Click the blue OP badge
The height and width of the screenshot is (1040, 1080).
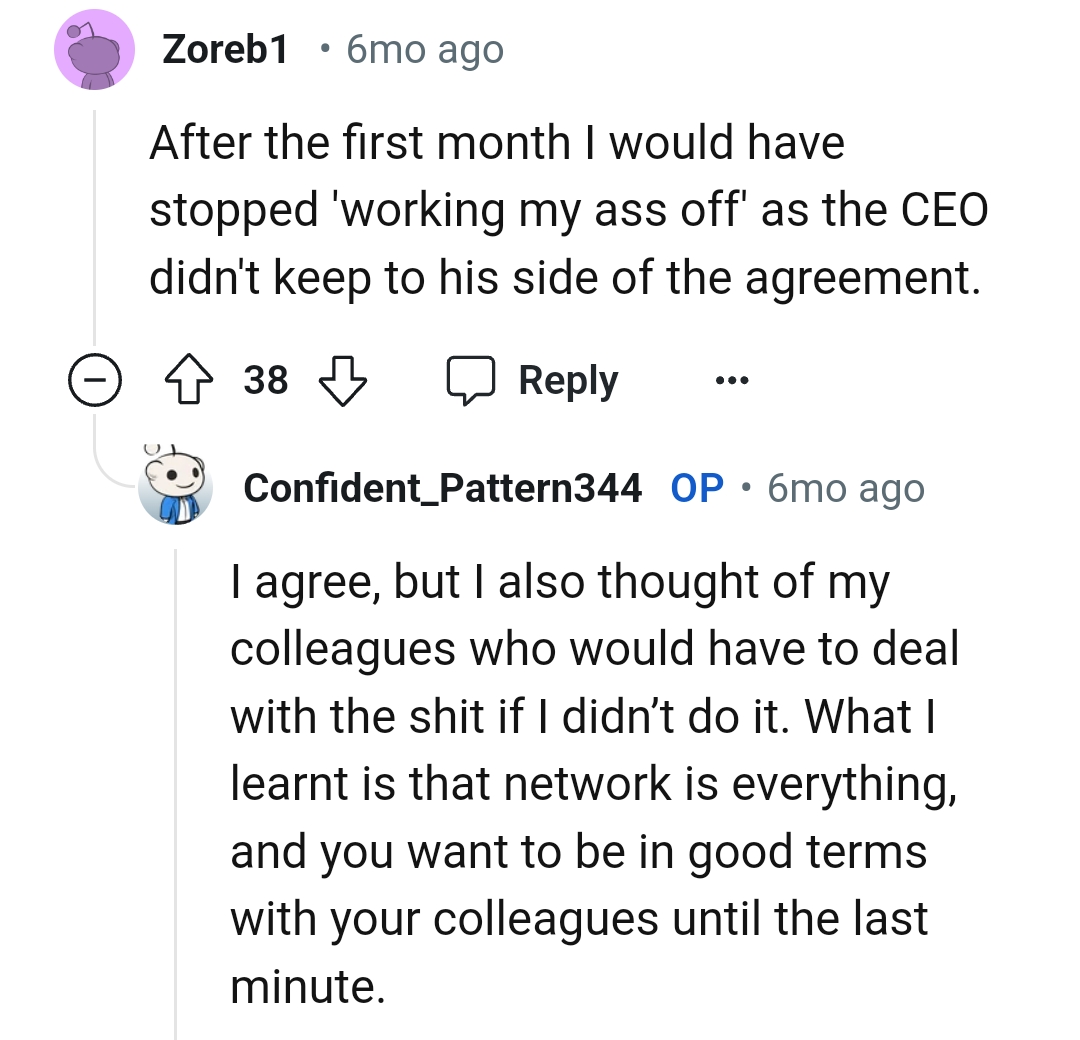point(698,489)
